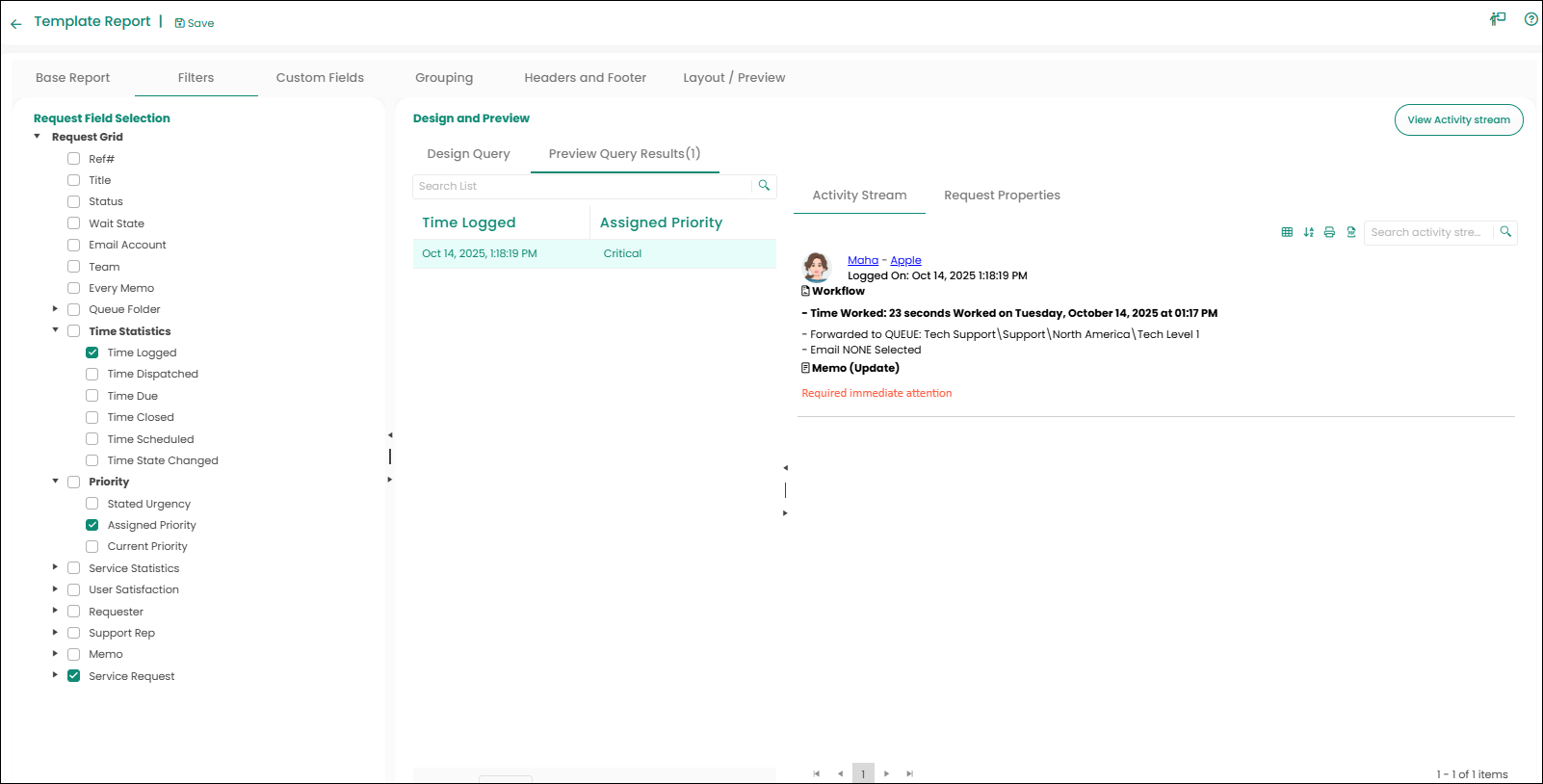Click the Search List magnifier icon

tap(764, 186)
